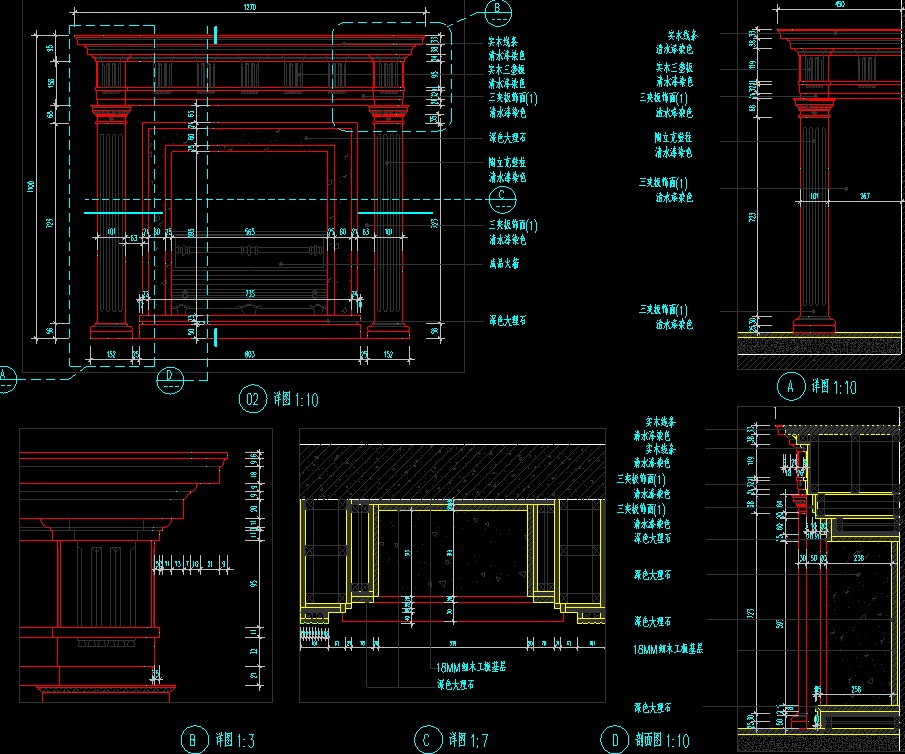Select the '成品火箱' annotation in the elevation

[x=504, y=263]
